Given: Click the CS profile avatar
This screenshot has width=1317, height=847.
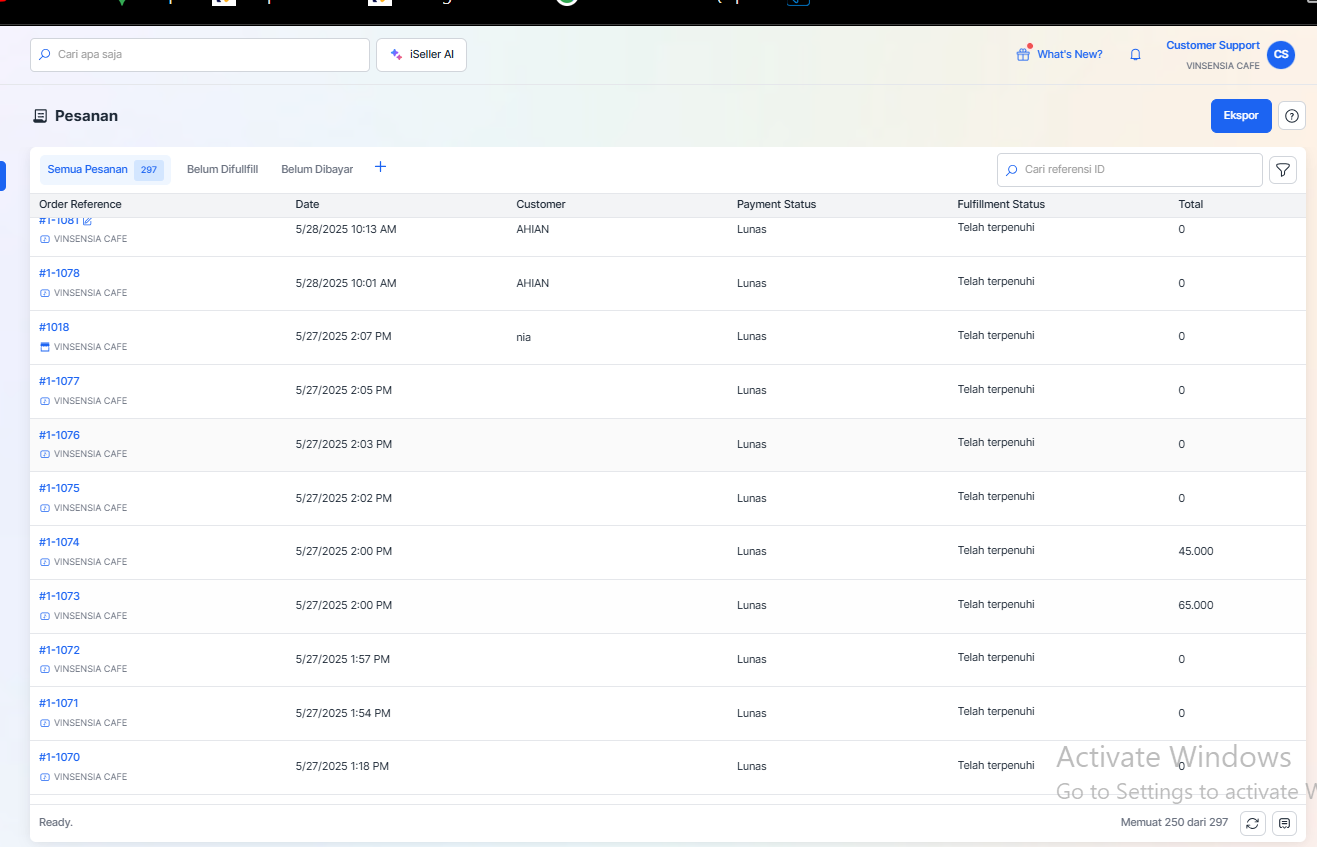Looking at the screenshot, I should (1280, 55).
